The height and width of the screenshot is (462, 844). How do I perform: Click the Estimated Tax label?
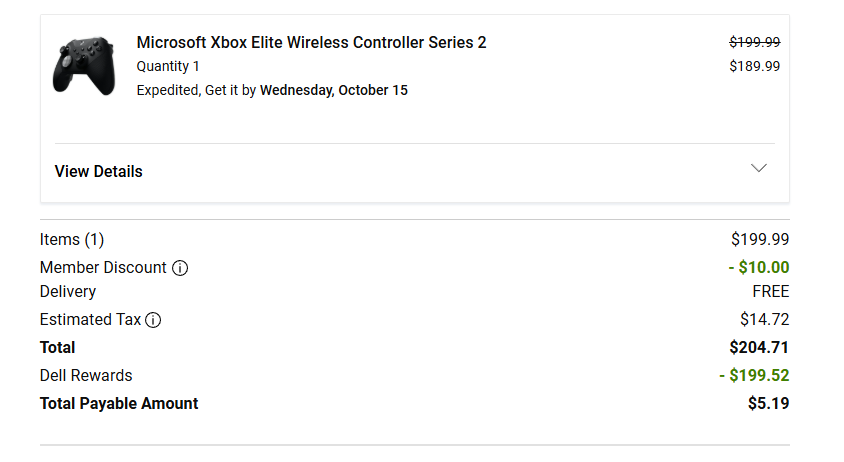pyautogui.click(x=90, y=319)
